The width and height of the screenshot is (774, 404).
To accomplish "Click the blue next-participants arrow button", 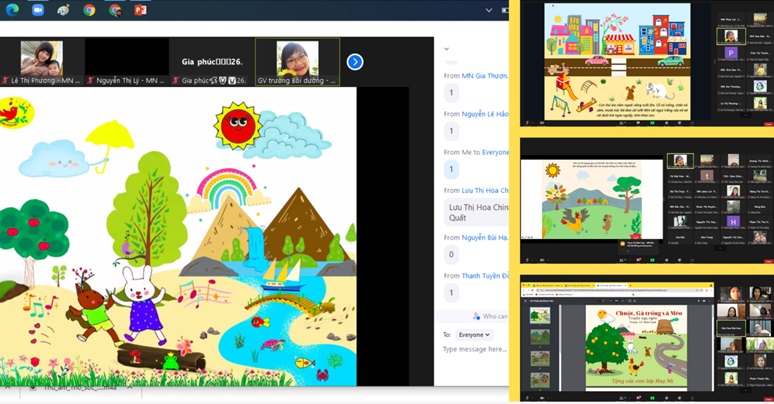I will (354, 62).
